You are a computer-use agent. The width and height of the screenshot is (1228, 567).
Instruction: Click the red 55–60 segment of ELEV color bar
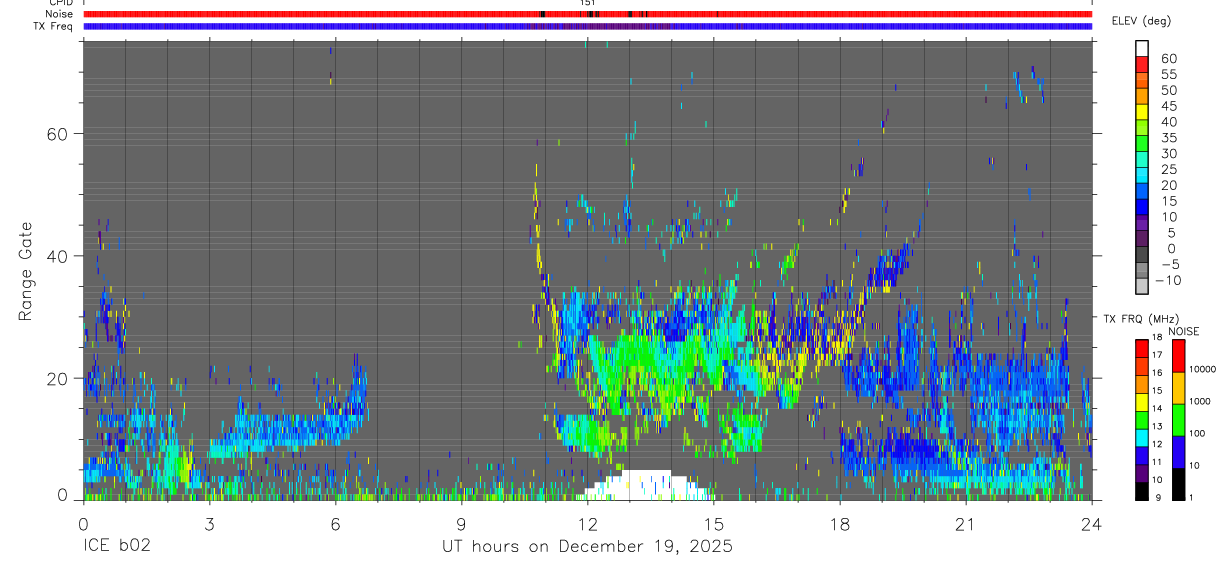tap(1142, 64)
